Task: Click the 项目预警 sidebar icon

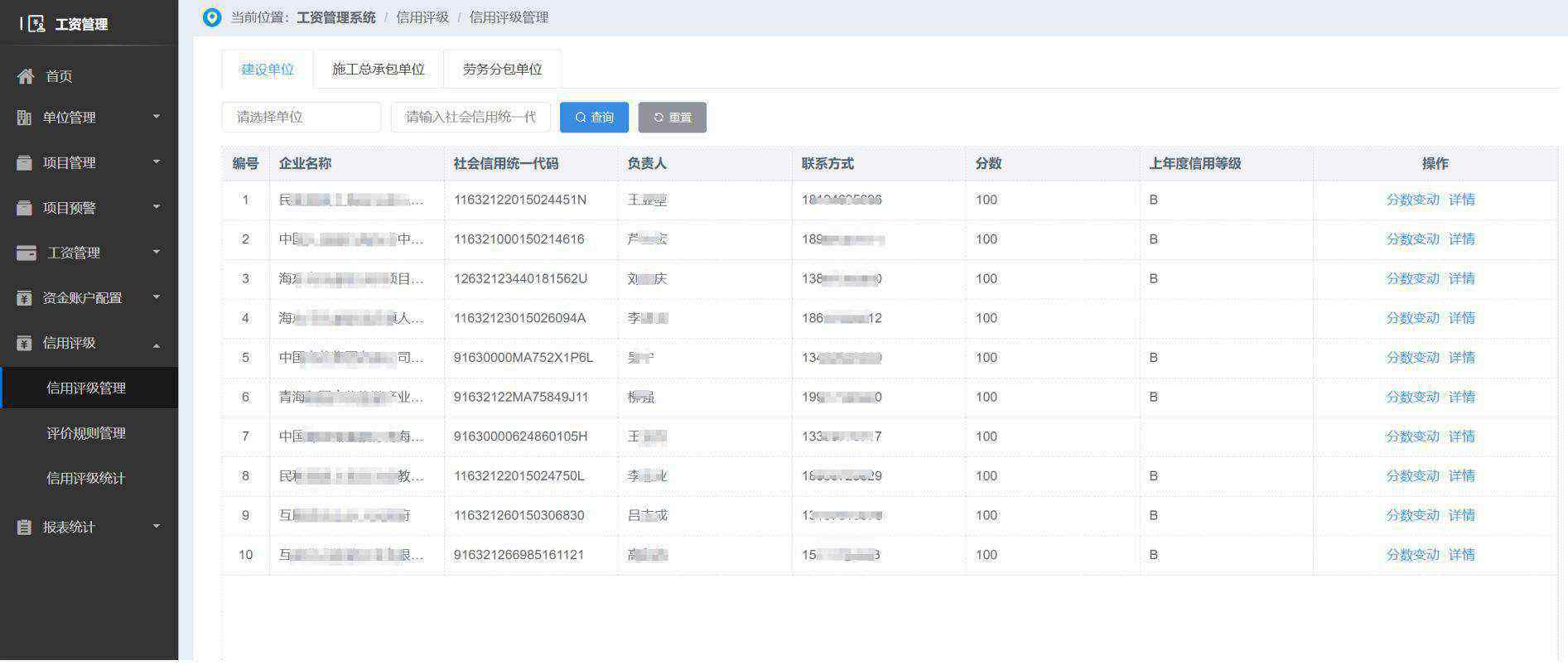Action: 24,208
